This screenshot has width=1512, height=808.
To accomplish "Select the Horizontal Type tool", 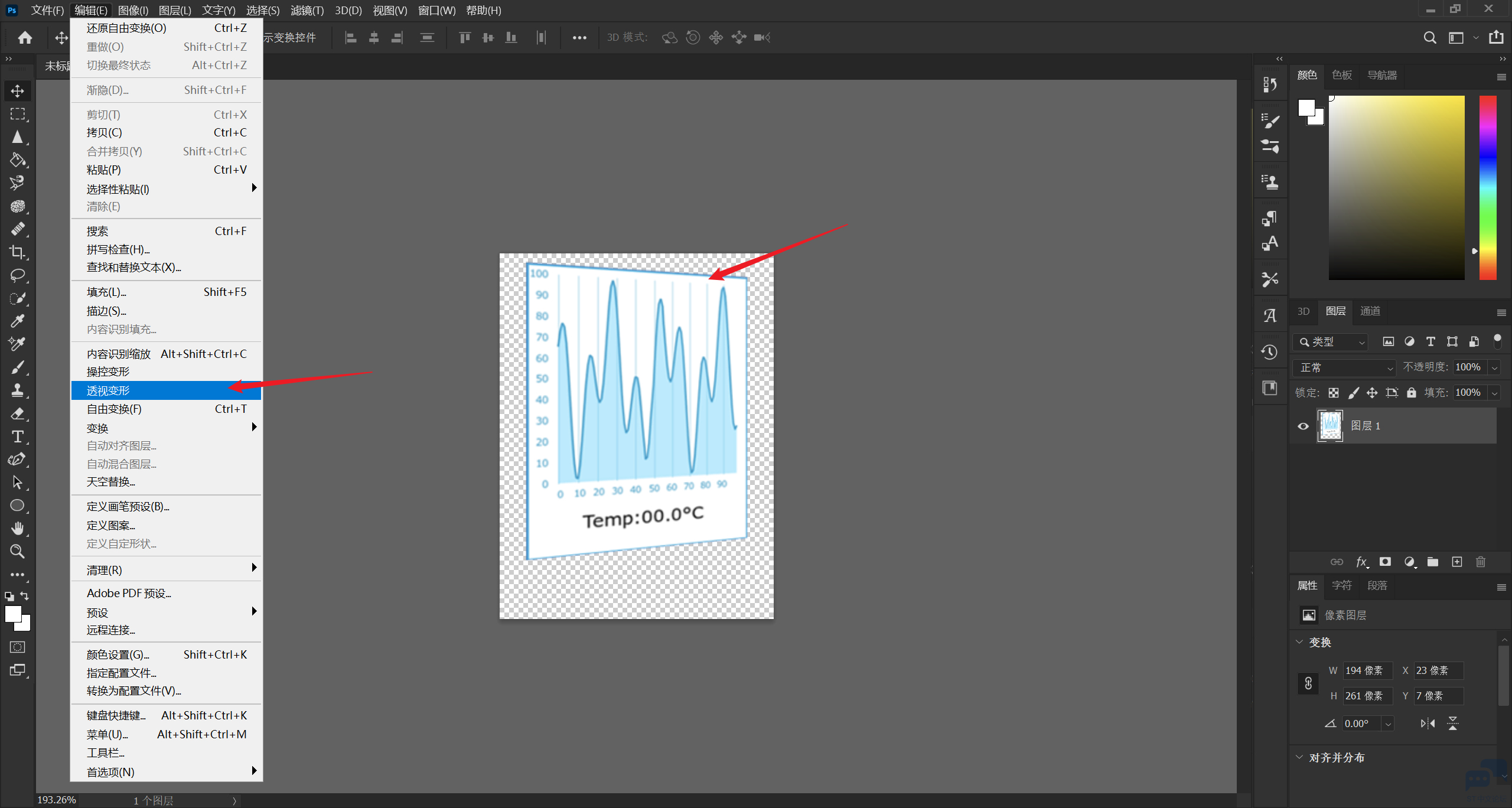I will pos(17,436).
